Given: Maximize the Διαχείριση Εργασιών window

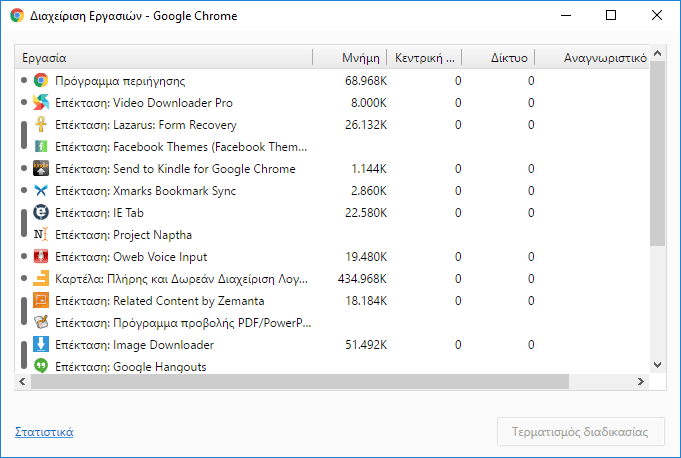Looking at the screenshot, I should (x=611, y=16).
